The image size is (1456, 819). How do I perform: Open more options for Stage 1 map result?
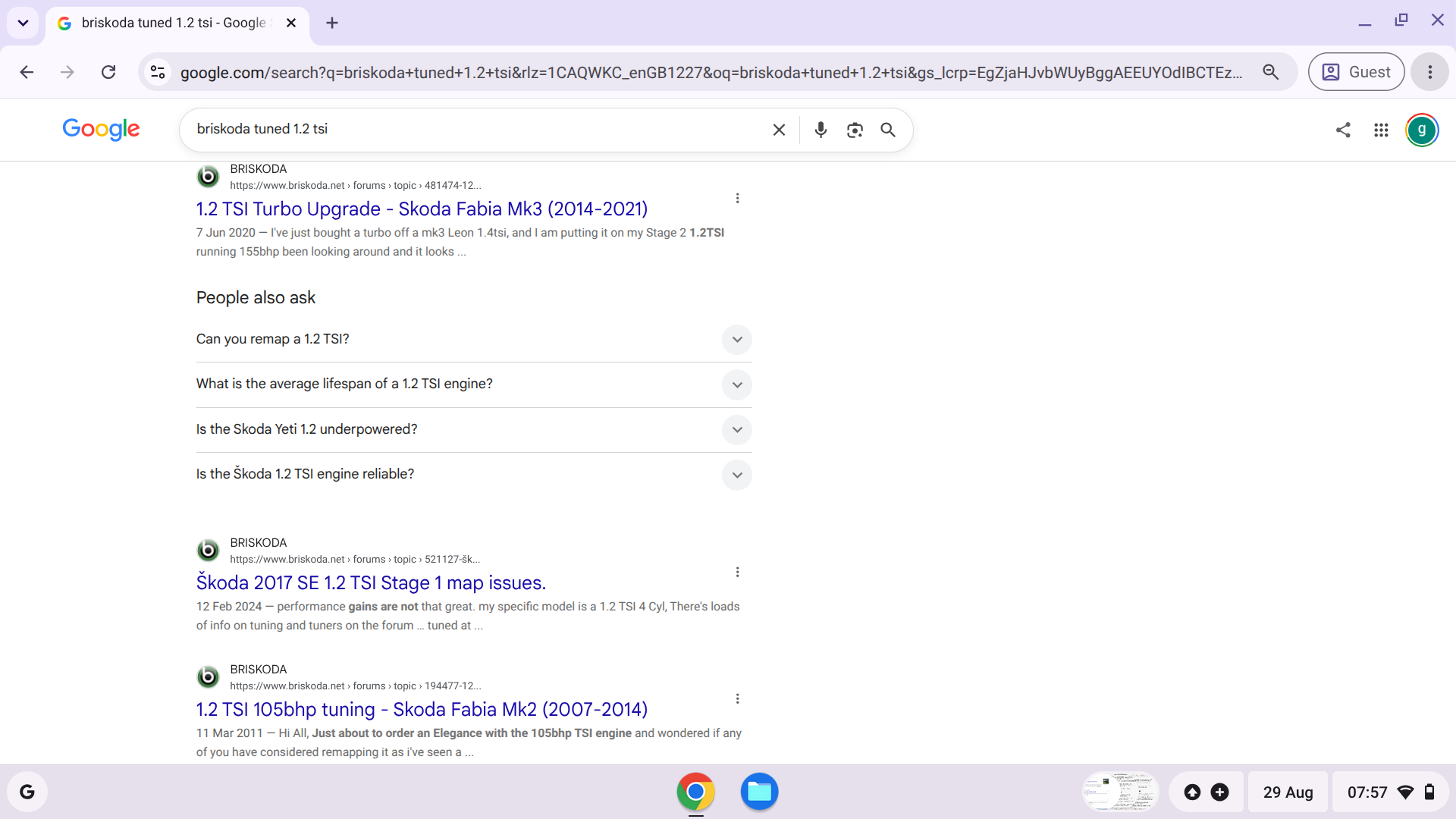click(x=737, y=572)
